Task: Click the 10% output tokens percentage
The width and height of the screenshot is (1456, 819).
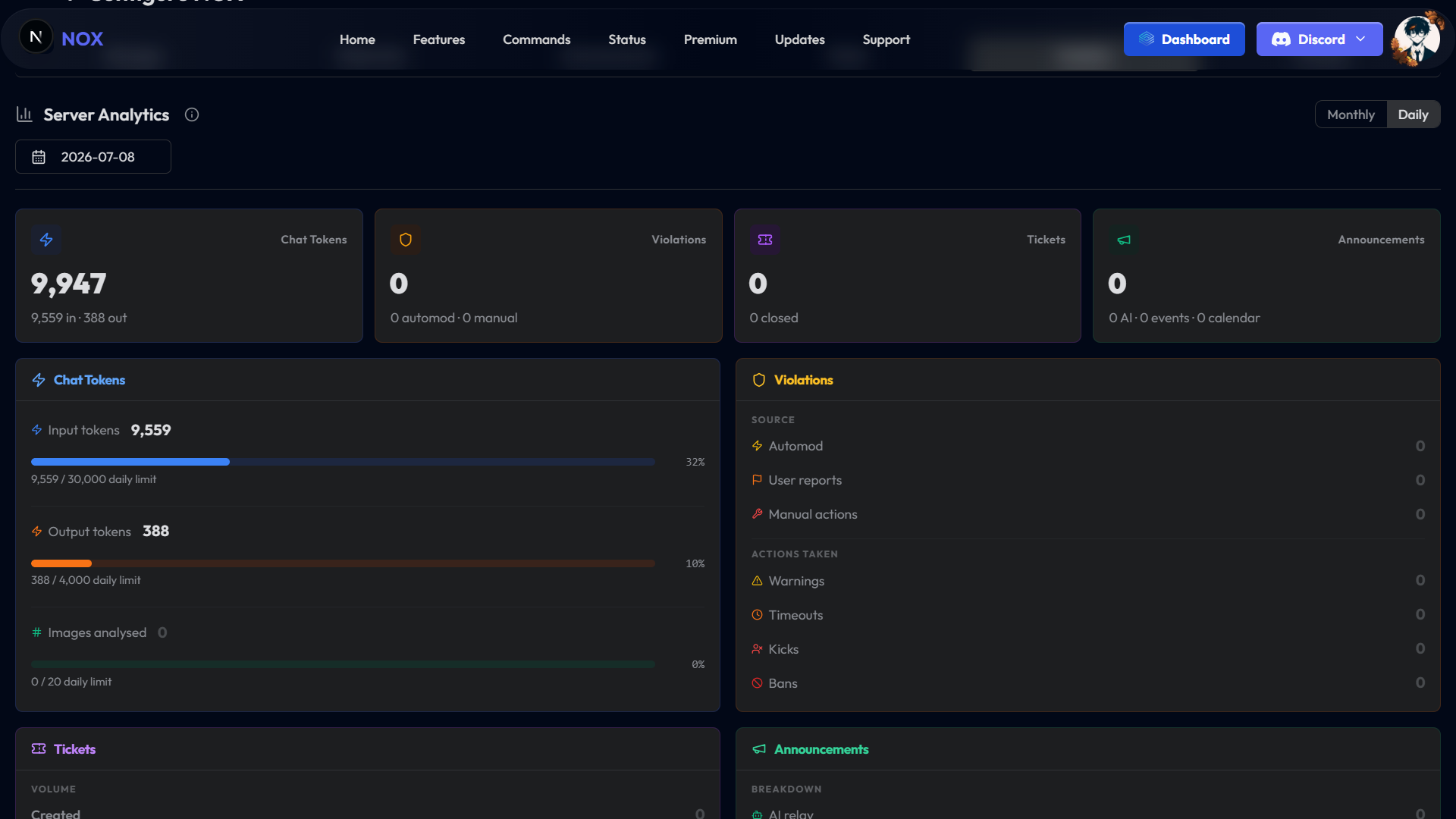Action: pos(695,563)
